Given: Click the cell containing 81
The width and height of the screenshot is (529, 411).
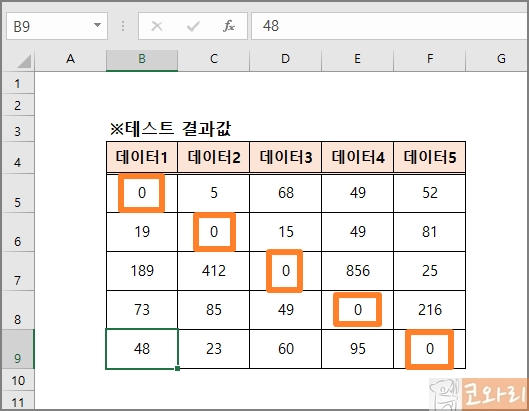Looking at the screenshot, I should pyautogui.click(x=429, y=232).
